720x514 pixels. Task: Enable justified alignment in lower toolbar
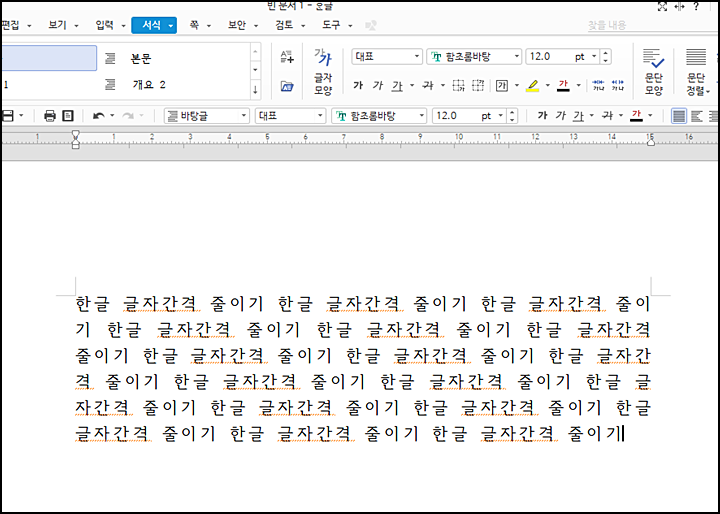679,116
